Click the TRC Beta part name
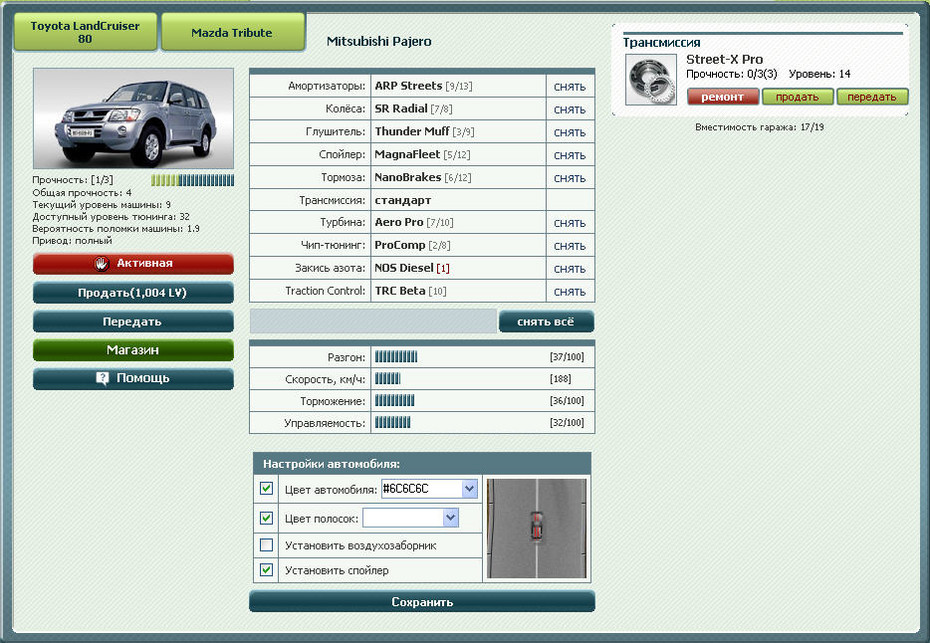 400,291
